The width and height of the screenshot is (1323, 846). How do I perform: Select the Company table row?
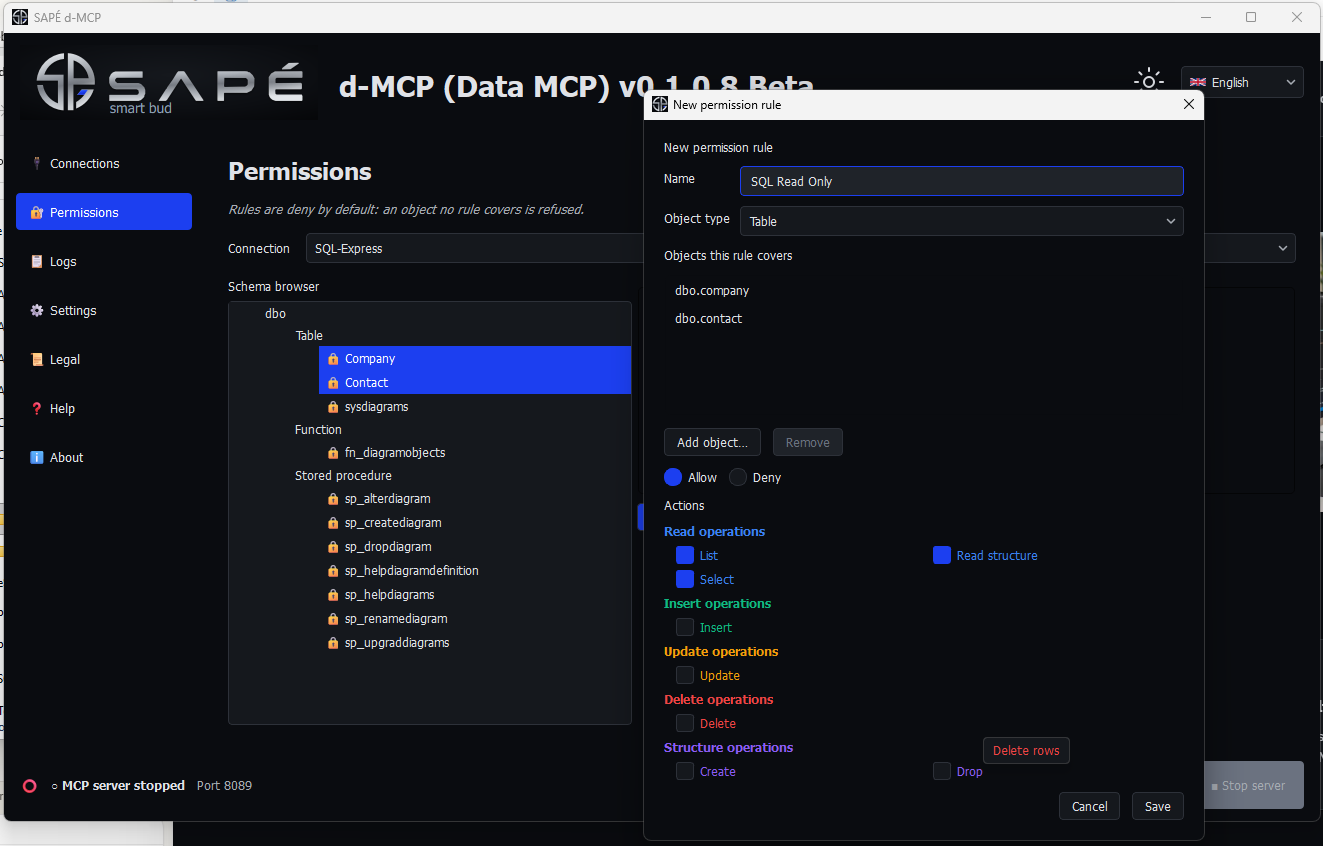pyautogui.click(x=475, y=358)
